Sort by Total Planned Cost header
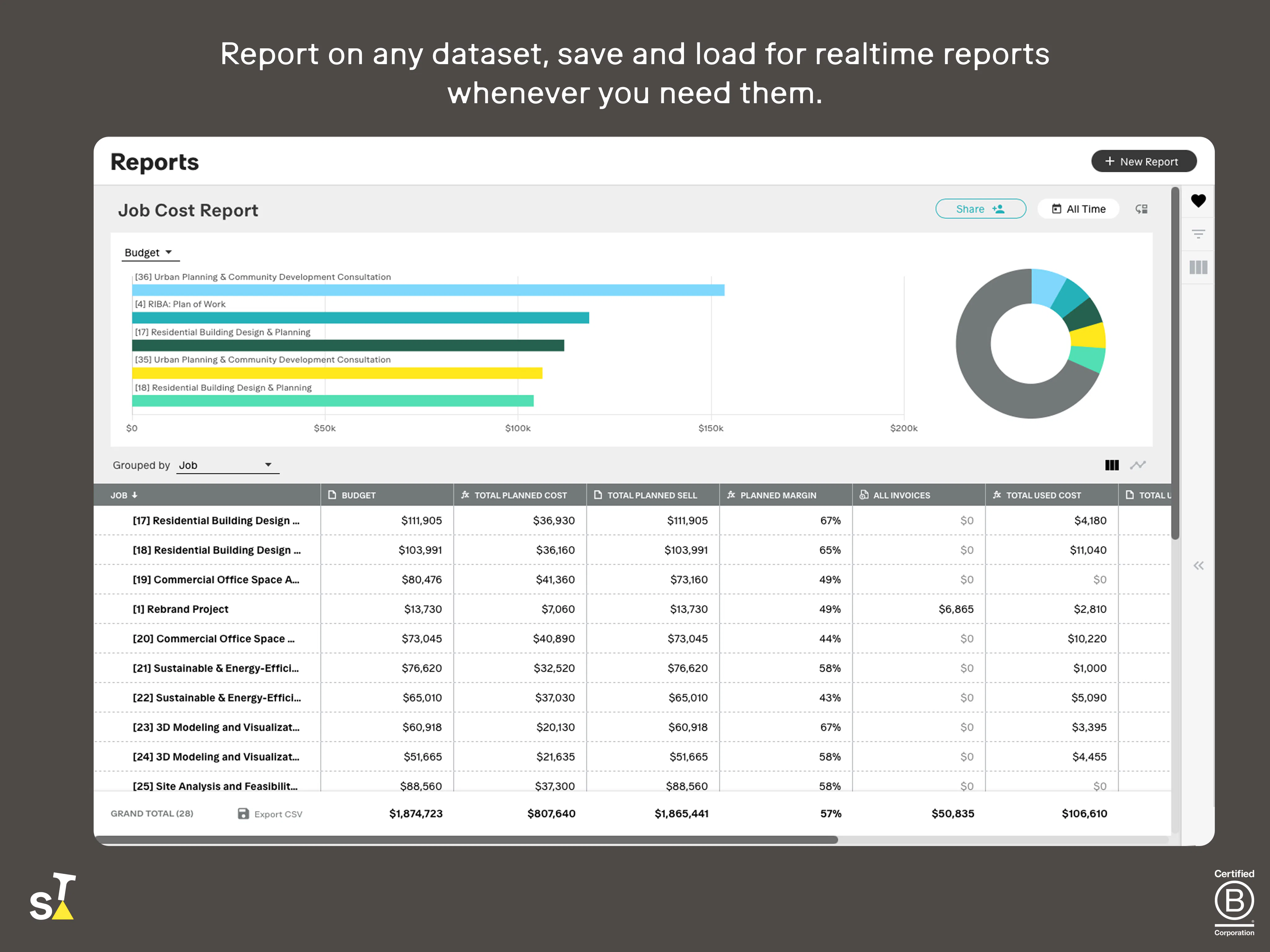The width and height of the screenshot is (1270, 952). (x=520, y=495)
